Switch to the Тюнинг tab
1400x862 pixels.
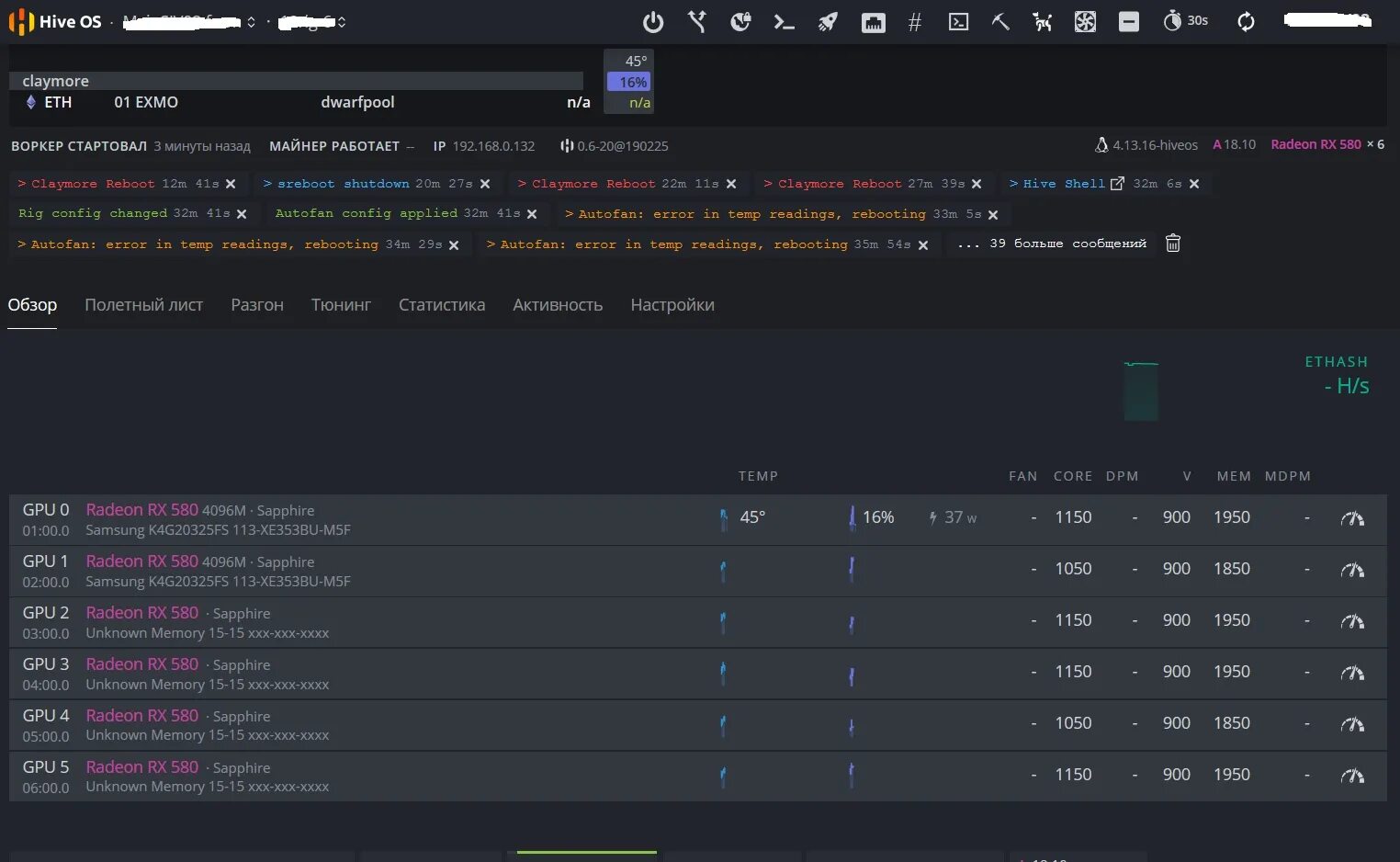pos(341,305)
